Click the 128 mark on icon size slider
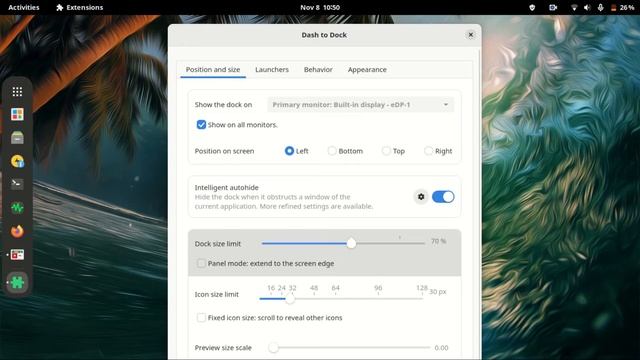 coord(422,288)
